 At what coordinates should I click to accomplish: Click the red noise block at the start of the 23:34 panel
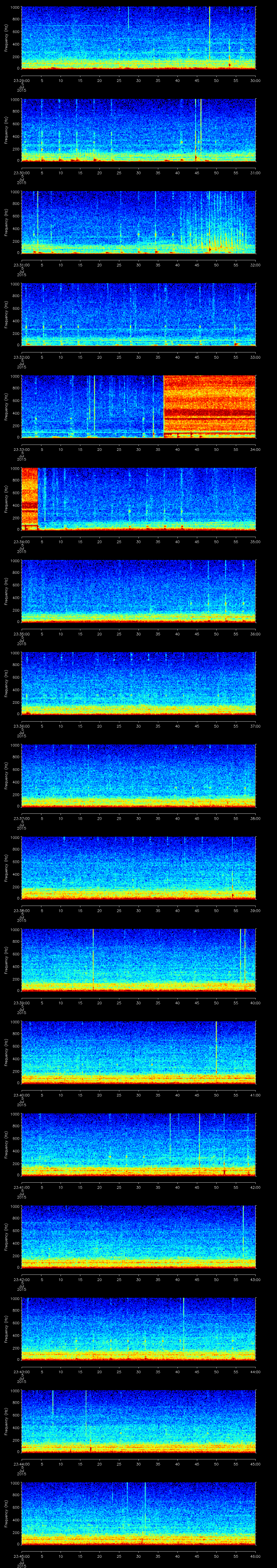click(30, 499)
